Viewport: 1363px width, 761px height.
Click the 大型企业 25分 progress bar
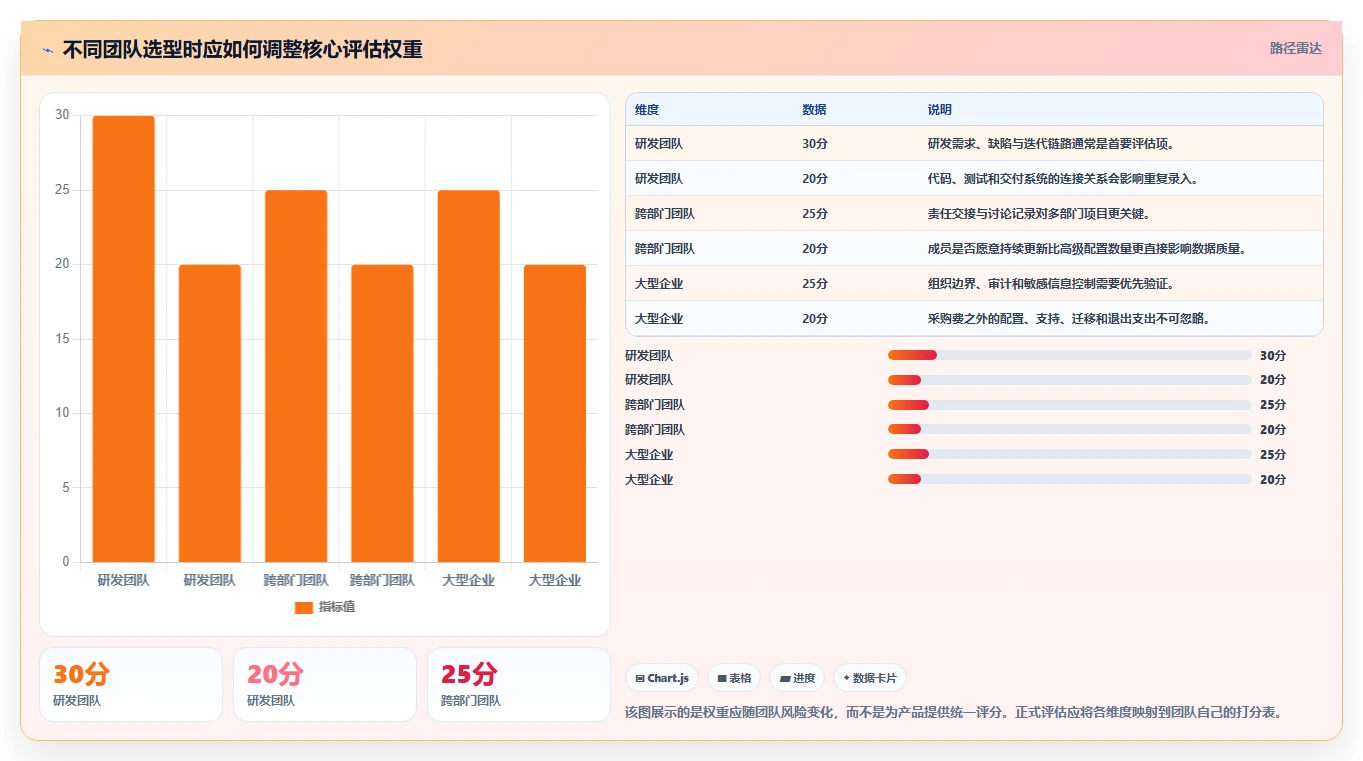[x=1069, y=454]
